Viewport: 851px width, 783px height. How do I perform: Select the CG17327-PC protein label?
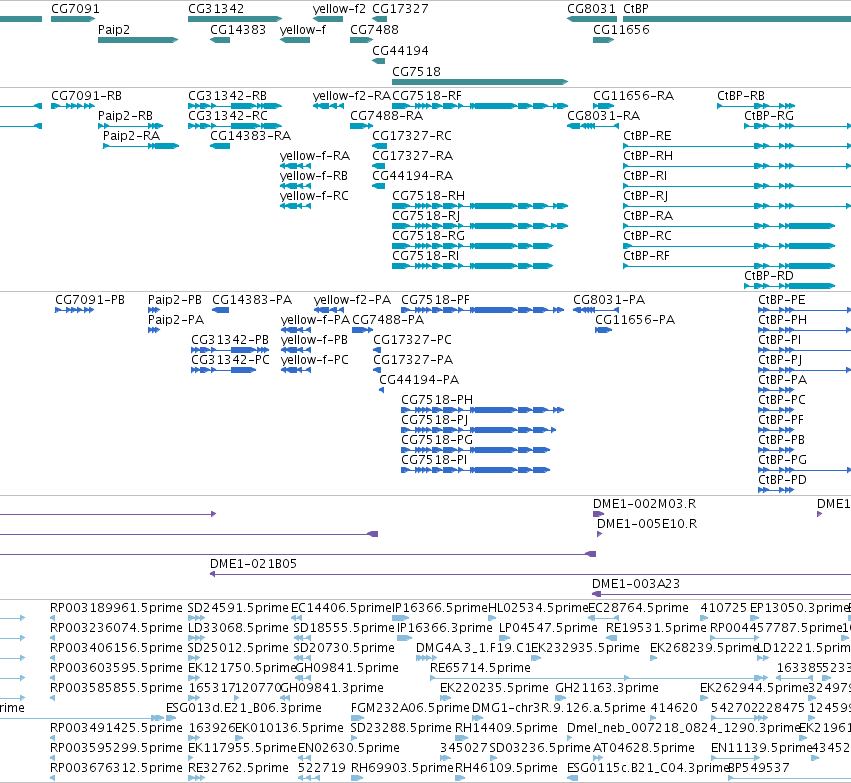[412, 340]
